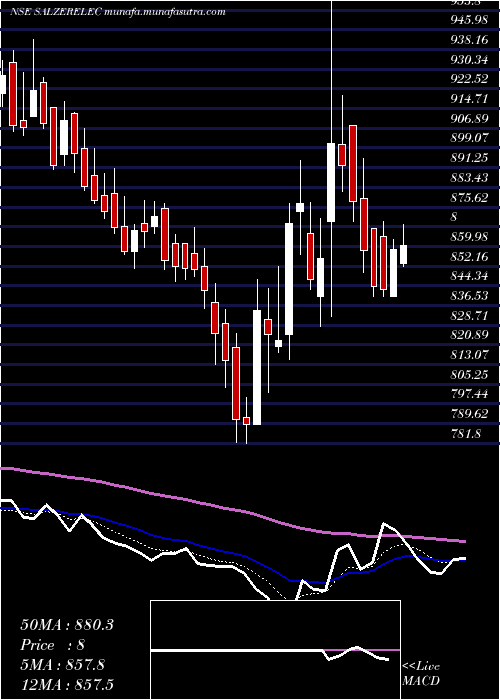This screenshot has height=700, width=500.
Task: Click the 12MA : 857.5 readout
Action: pos(67,685)
